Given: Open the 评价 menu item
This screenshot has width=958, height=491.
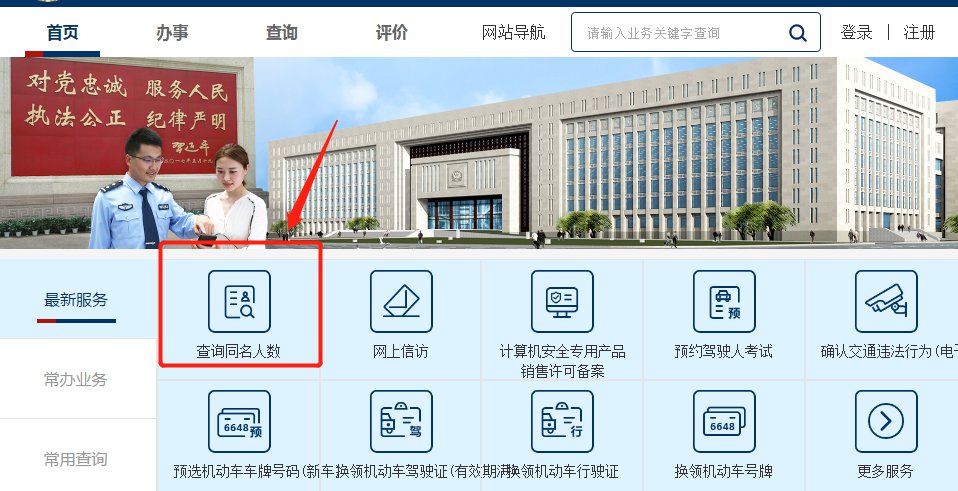Looking at the screenshot, I should [392, 32].
